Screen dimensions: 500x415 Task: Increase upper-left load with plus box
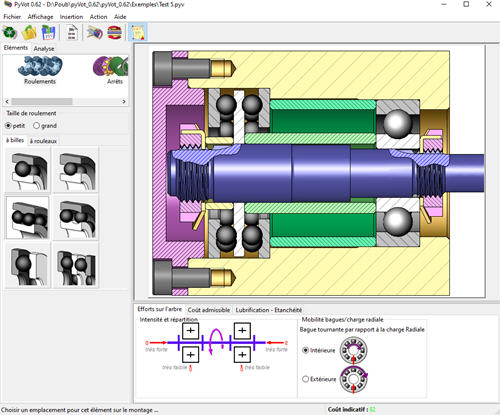[x=191, y=330]
